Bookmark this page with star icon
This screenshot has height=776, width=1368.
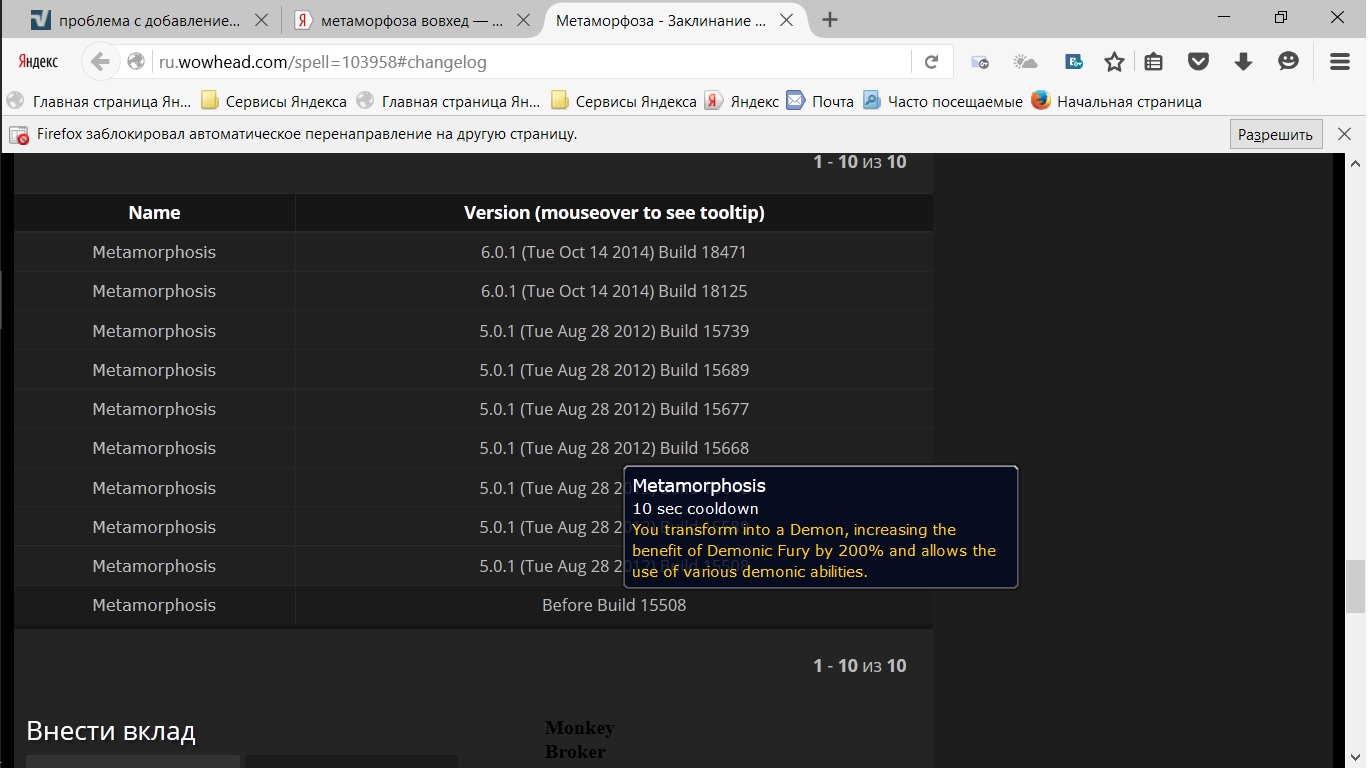(1114, 62)
